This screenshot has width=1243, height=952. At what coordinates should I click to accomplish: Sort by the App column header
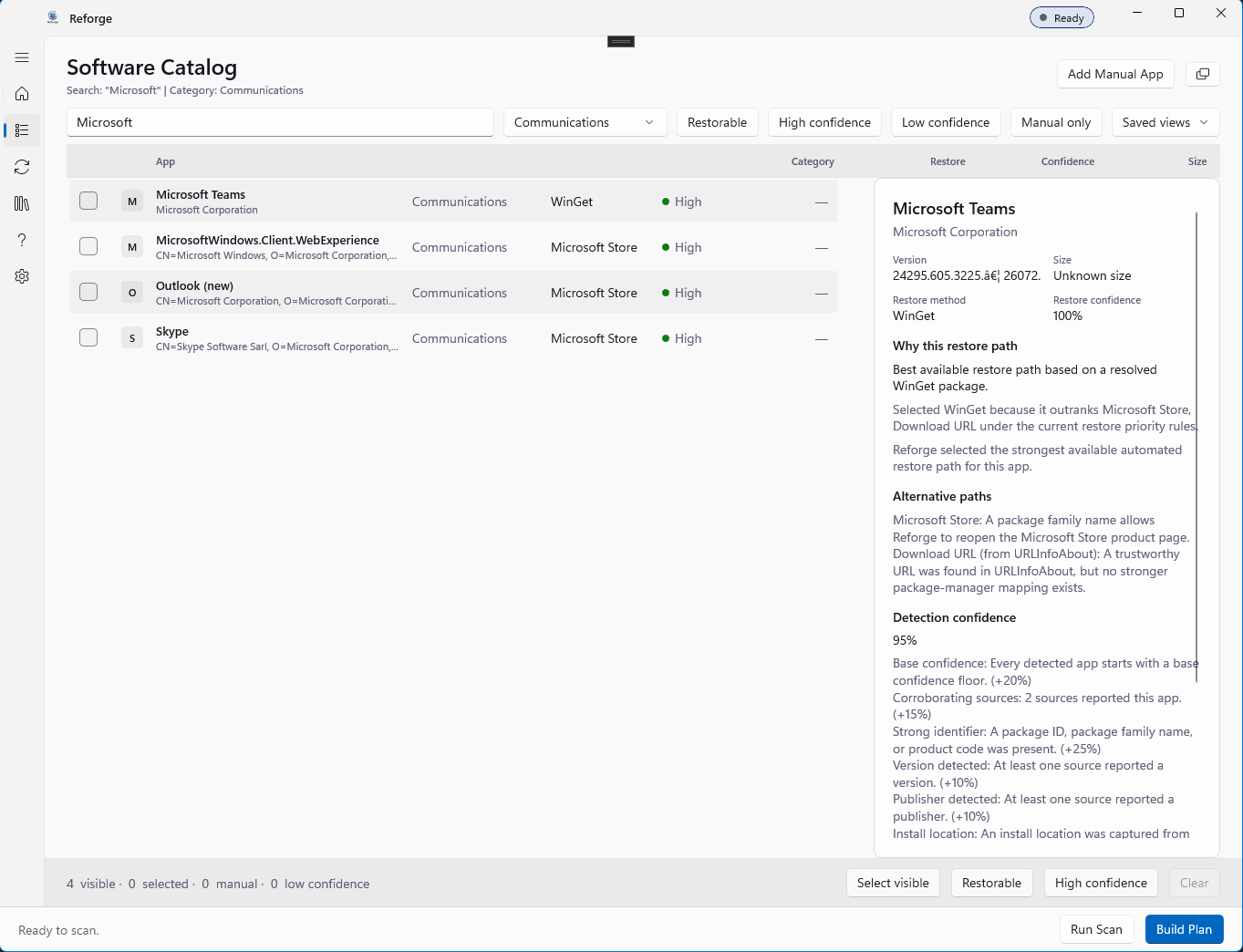click(165, 161)
